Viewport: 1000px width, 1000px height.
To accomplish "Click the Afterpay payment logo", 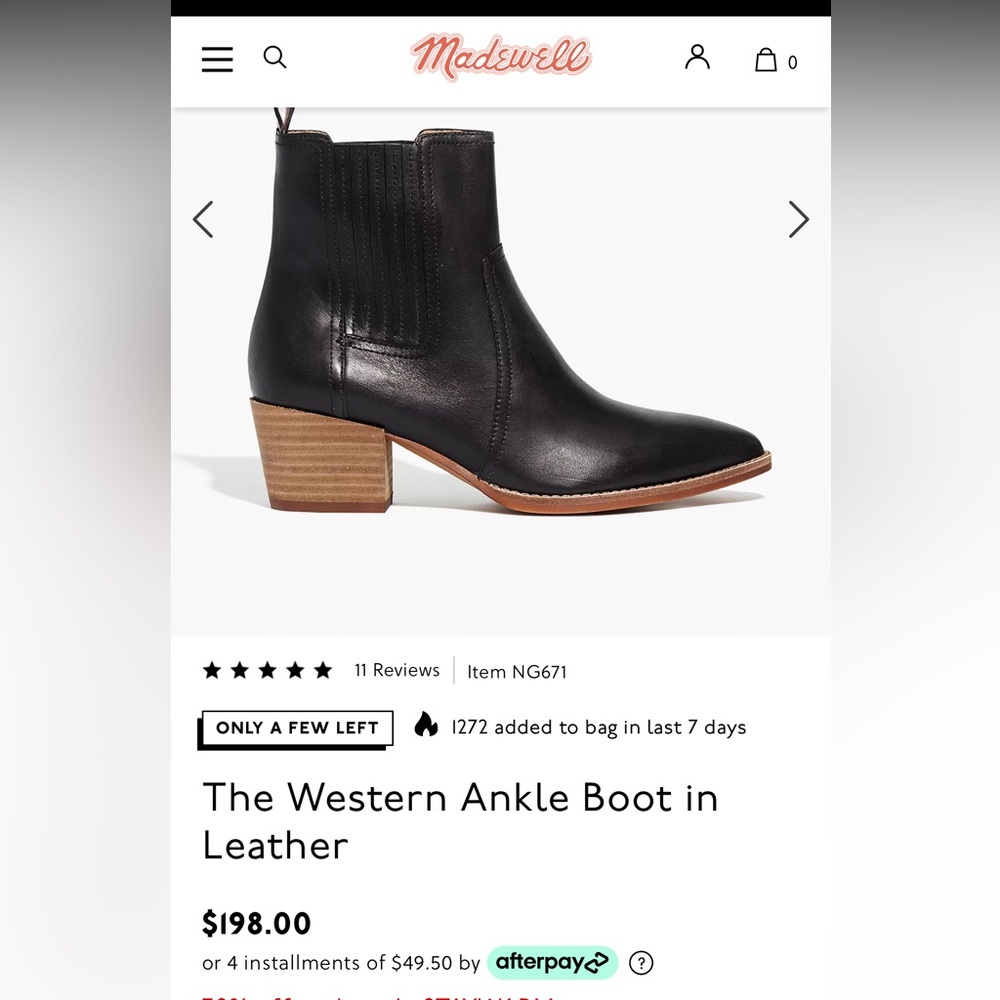I will (552, 962).
